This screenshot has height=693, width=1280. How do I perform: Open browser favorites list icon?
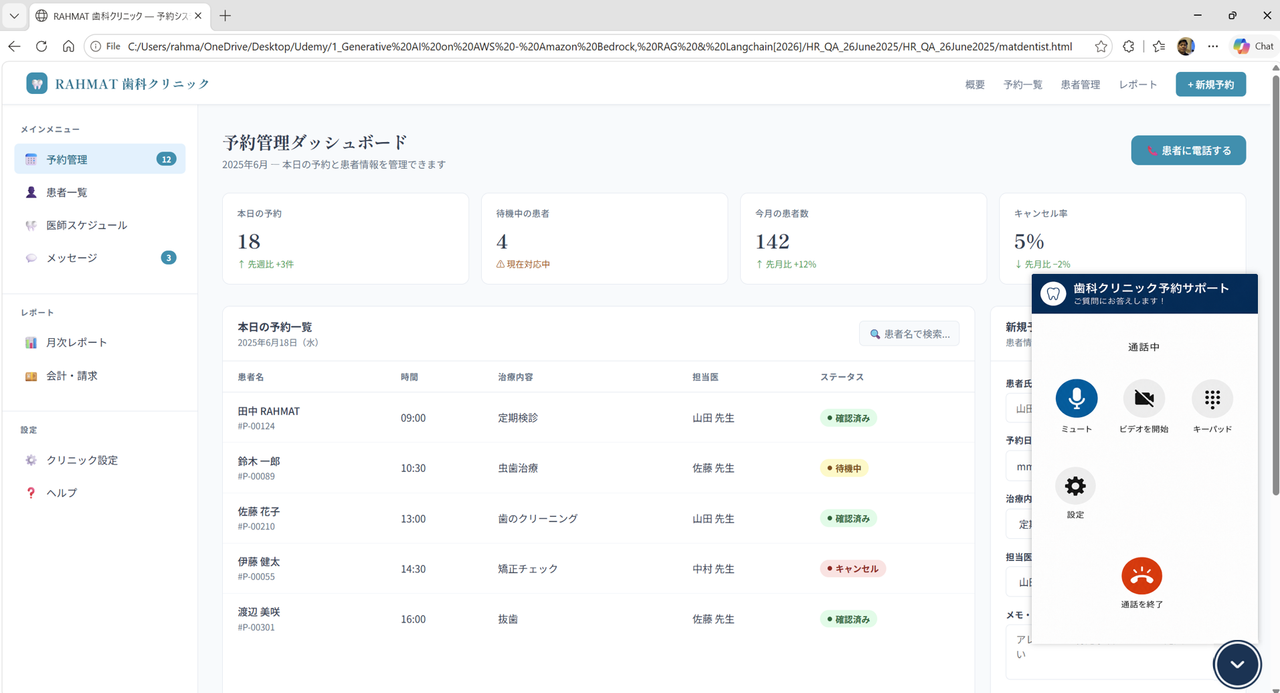(1158, 46)
